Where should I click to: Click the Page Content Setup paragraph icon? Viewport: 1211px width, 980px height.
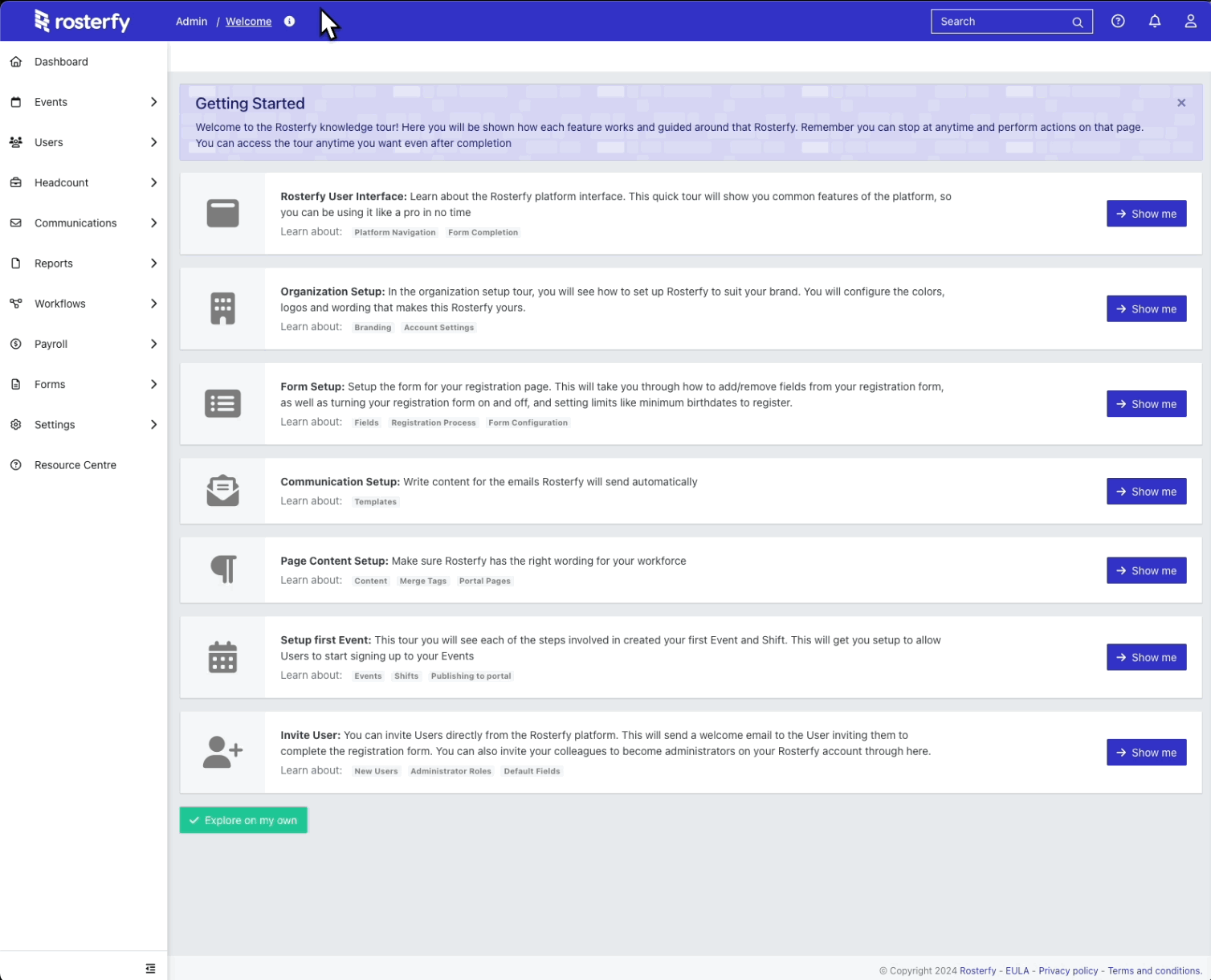(224, 570)
